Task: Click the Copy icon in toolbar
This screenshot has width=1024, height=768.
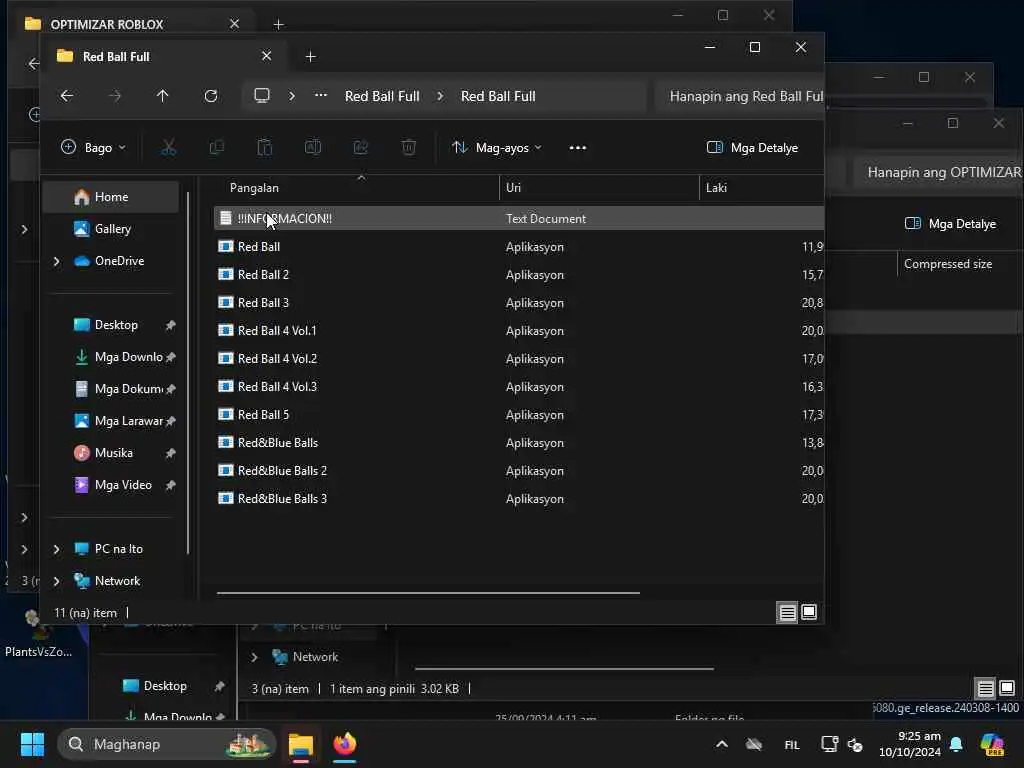Action: [x=216, y=148]
